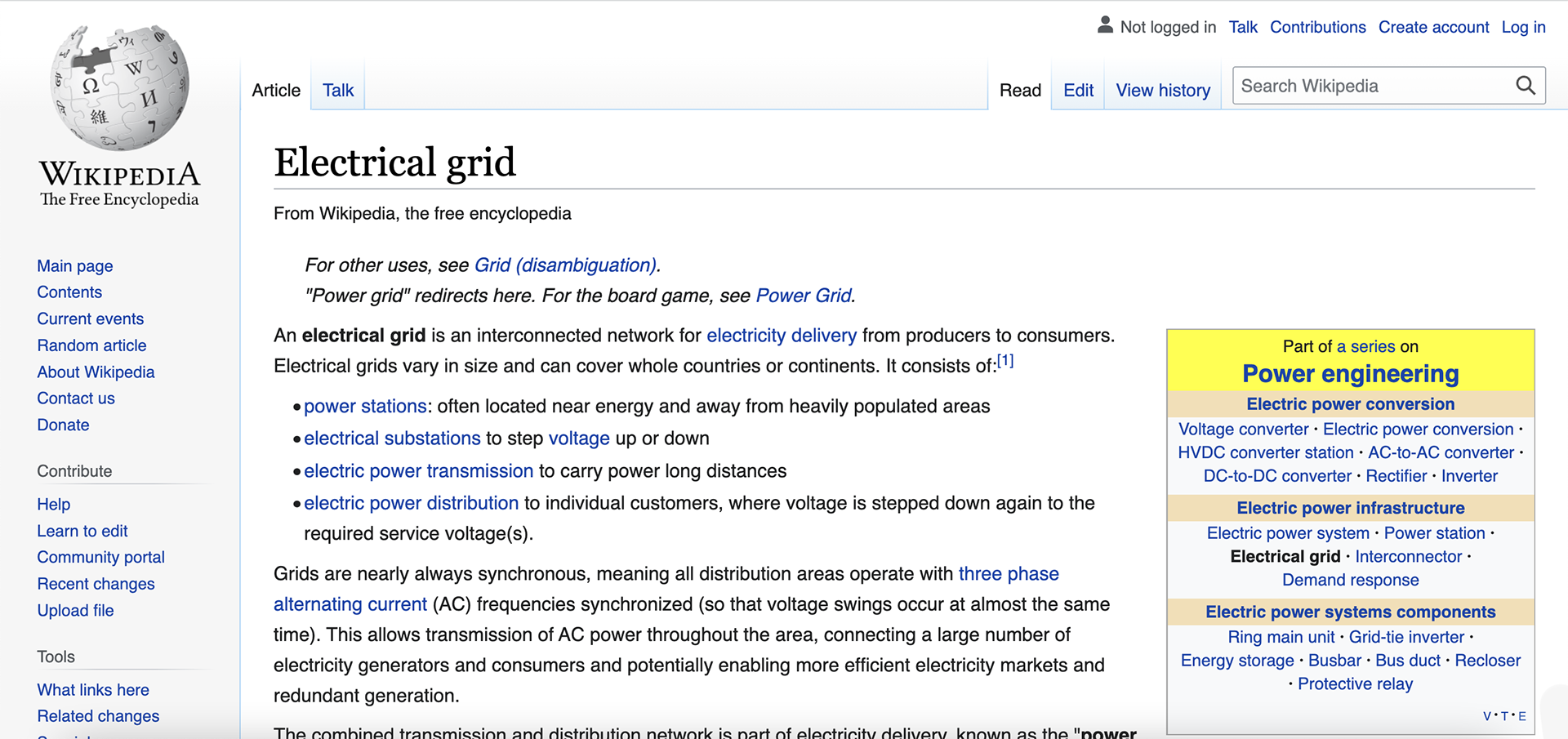
Task: Click citation reference [1]
Action: 1005,360
